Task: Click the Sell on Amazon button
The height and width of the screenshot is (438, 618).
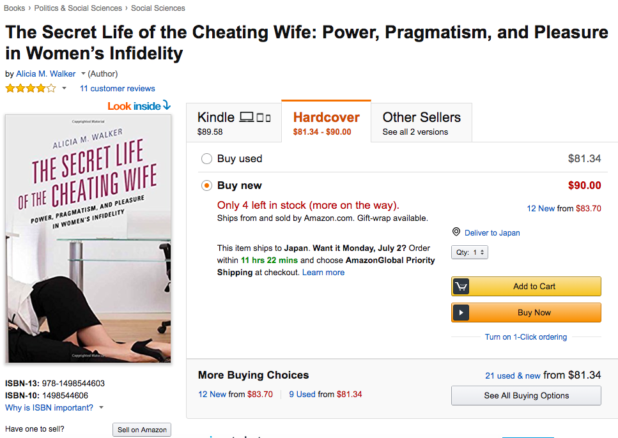Action: tap(142, 430)
